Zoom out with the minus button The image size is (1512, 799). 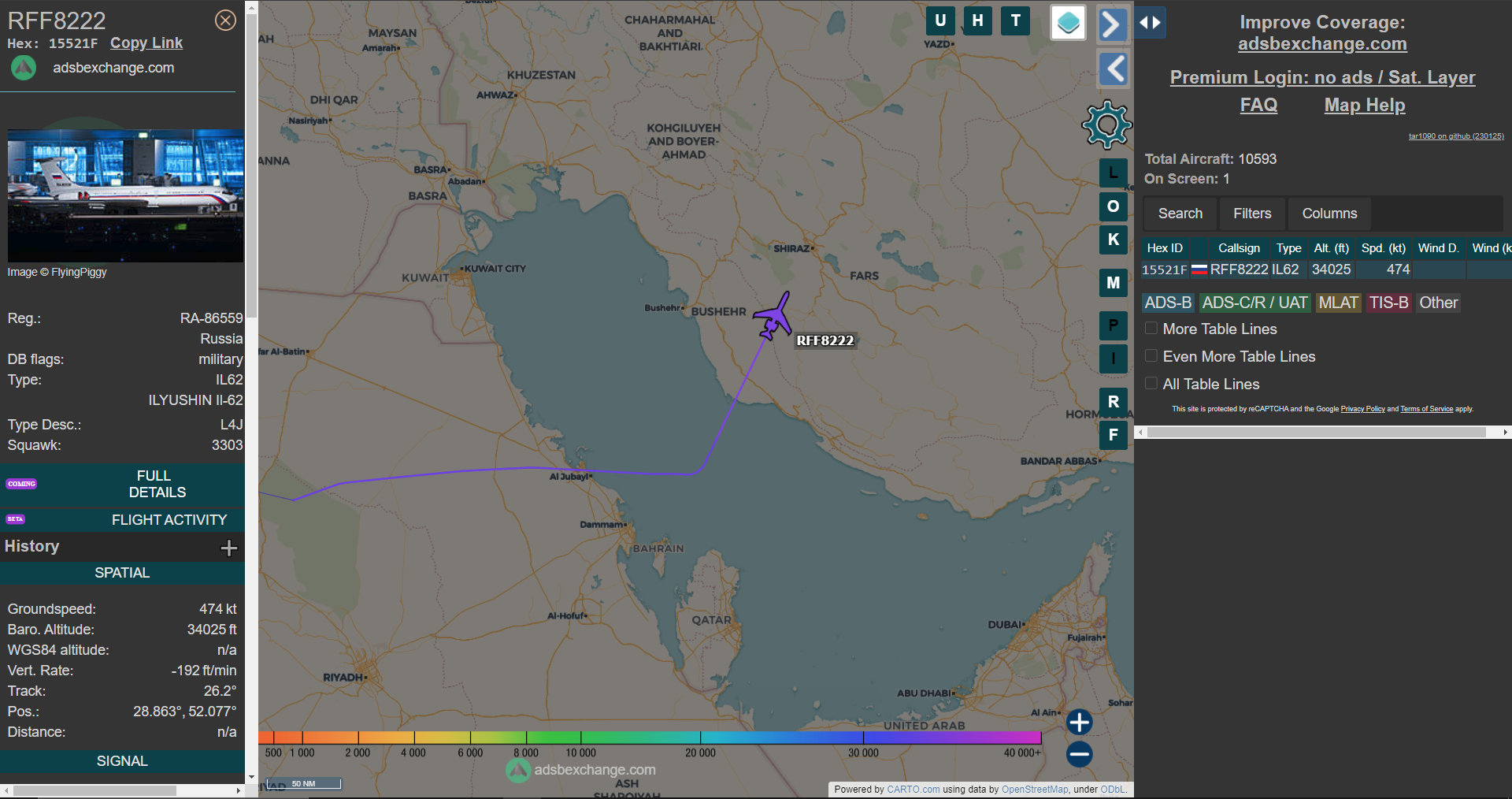point(1079,754)
